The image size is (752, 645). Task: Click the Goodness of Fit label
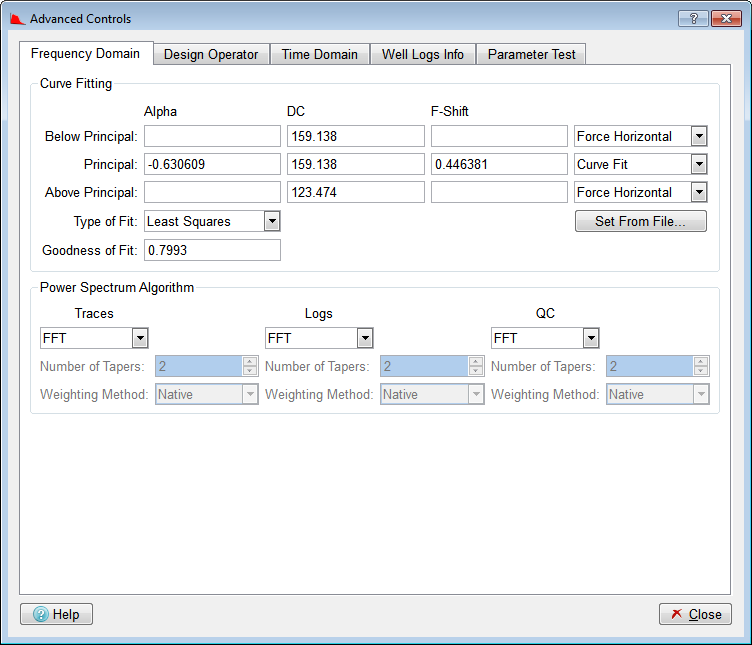tap(90, 250)
